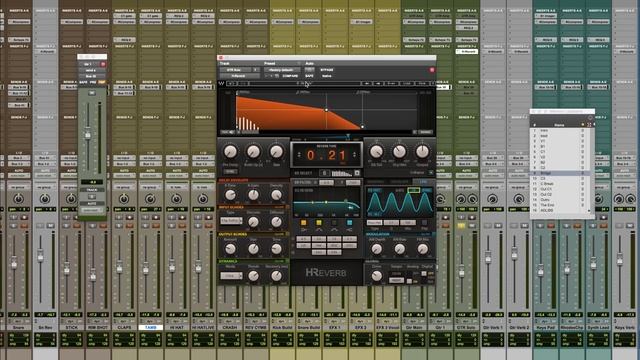Open the H-Reverb insert selector dropdown

[239, 76]
